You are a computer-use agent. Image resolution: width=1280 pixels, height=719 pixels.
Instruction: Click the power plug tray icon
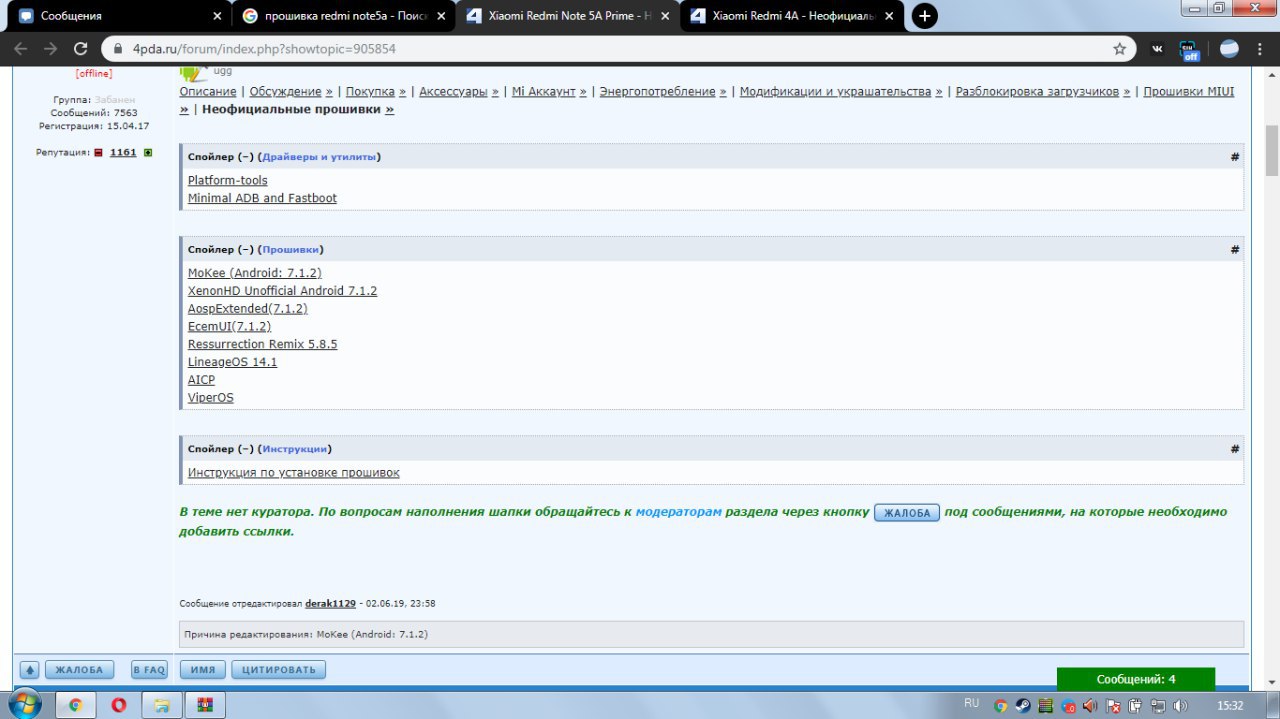(1133, 706)
